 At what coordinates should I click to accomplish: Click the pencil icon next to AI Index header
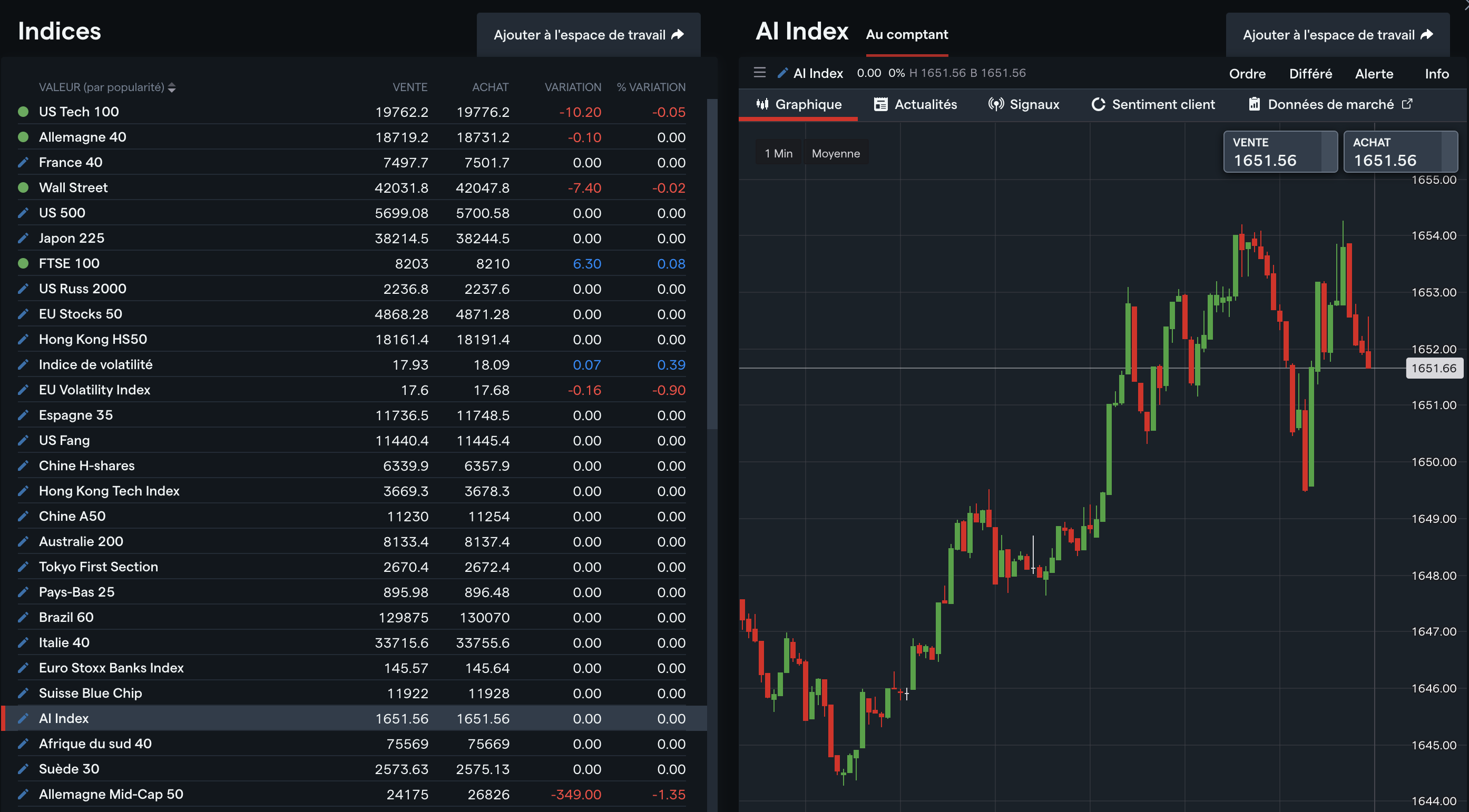pyautogui.click(x=782, y=73)
